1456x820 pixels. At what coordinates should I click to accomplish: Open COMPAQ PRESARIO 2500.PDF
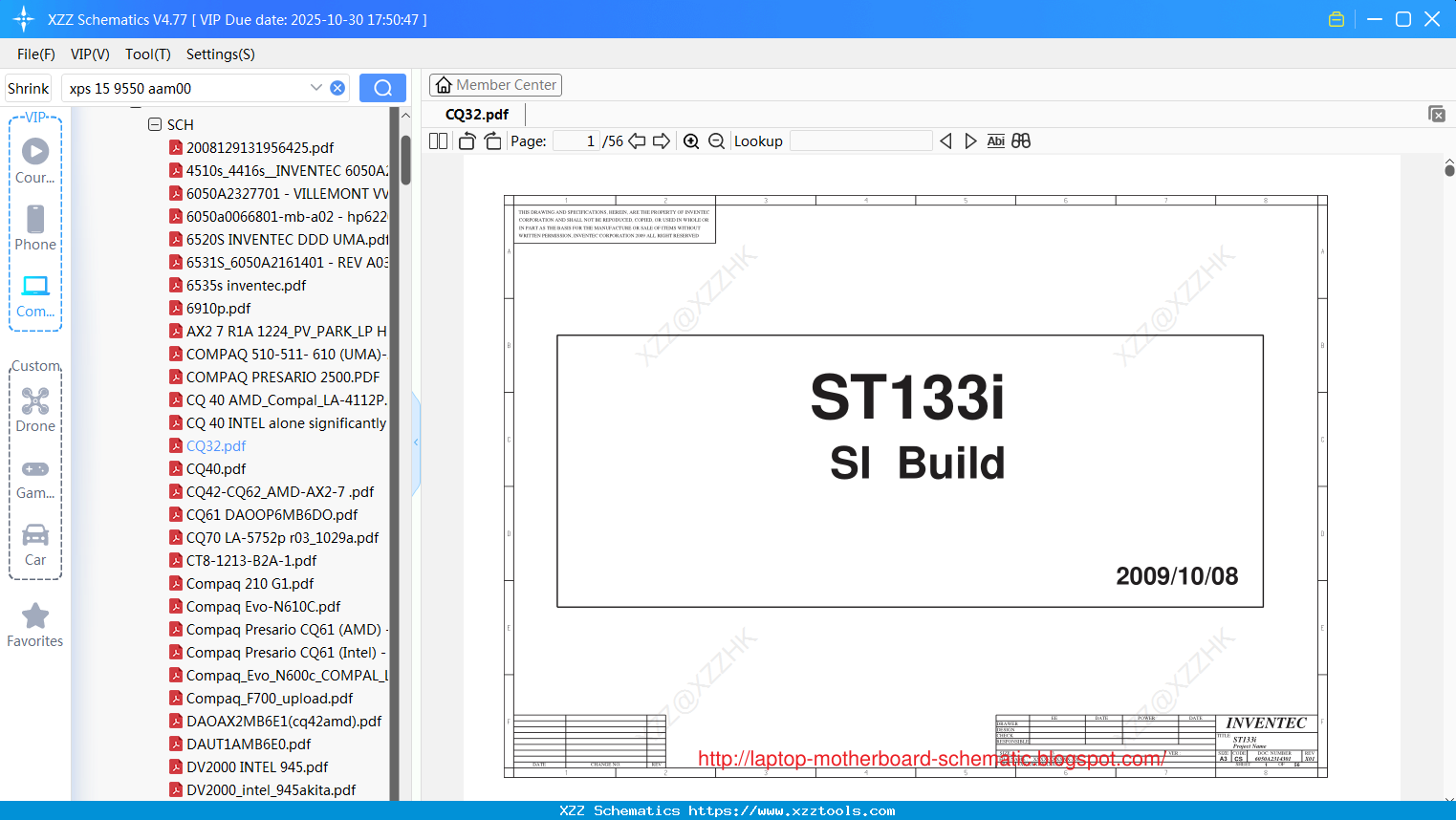click(283, 377)
